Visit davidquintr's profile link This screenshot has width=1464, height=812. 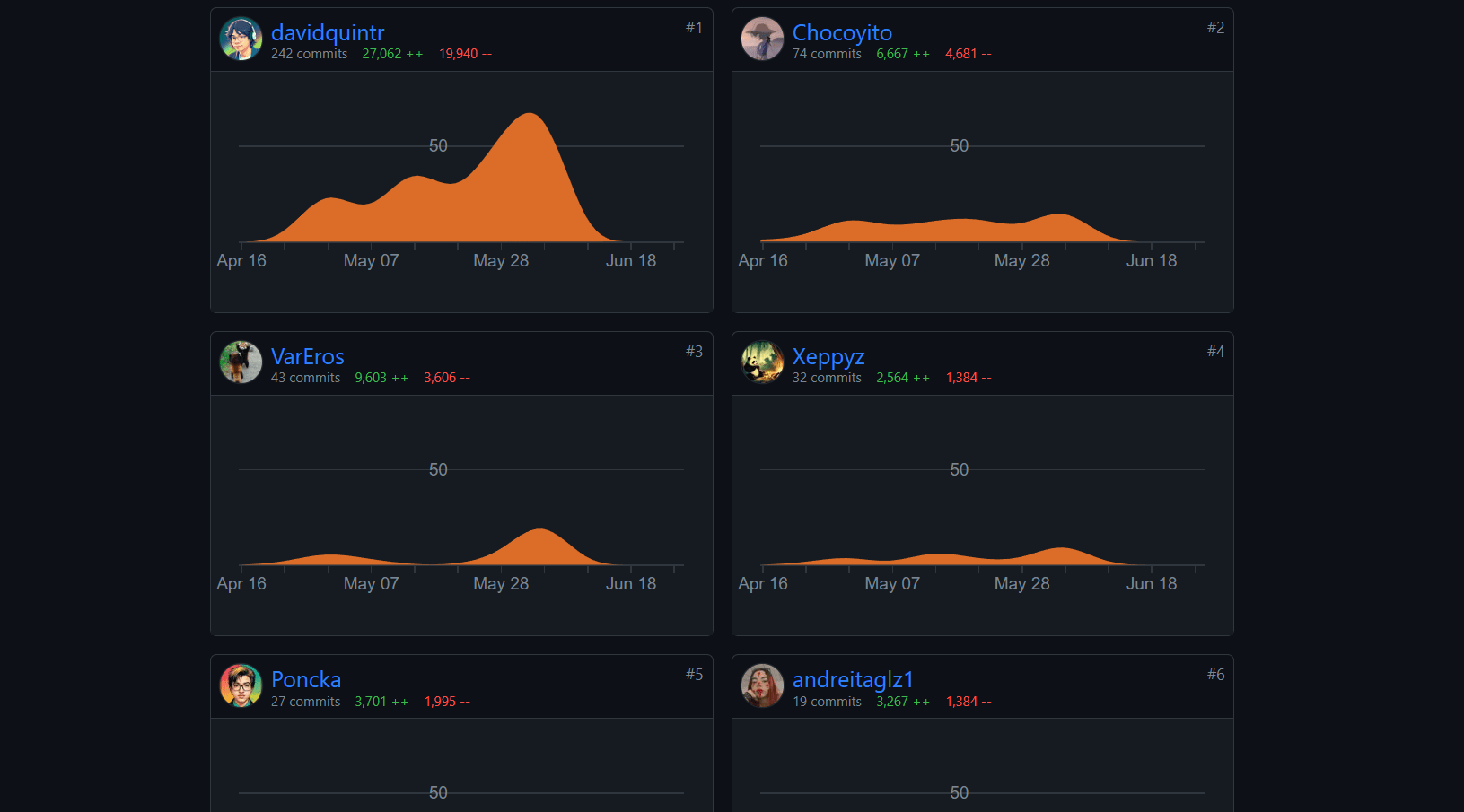click(x=328, y=33)
